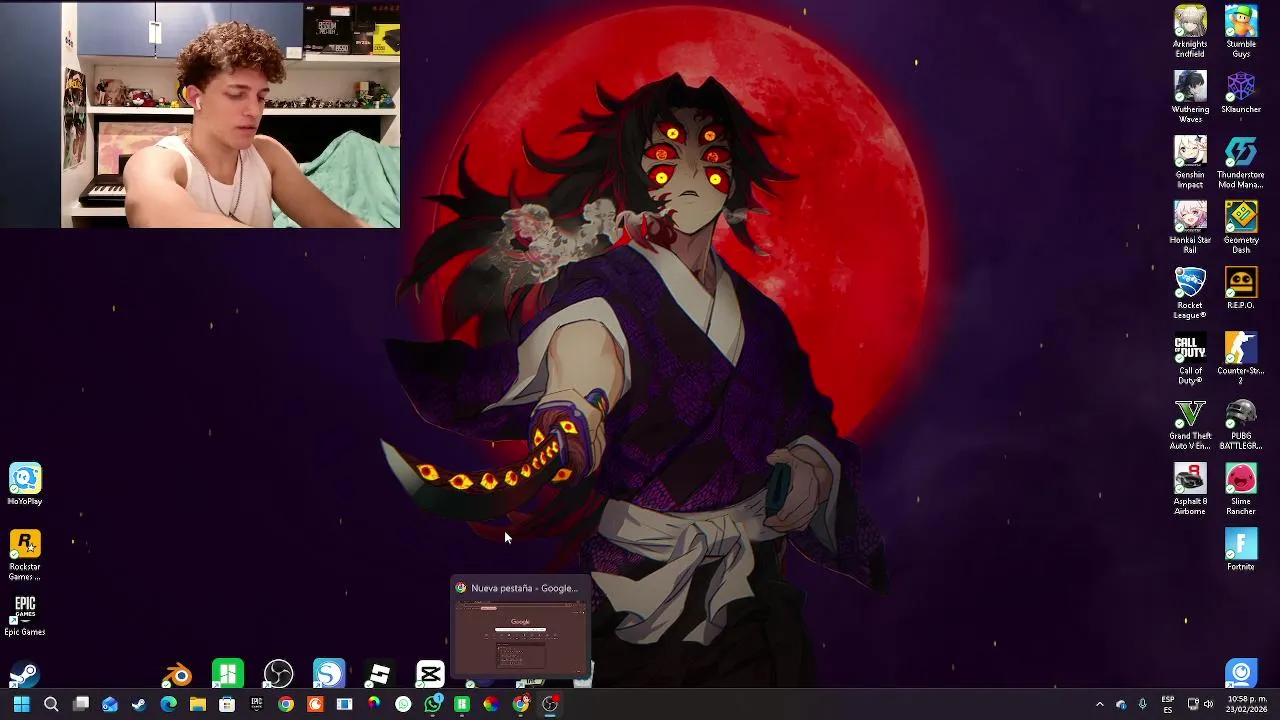
Task: Launch Geometry Dash from the desktop
Action: (x=1241, y=227)
